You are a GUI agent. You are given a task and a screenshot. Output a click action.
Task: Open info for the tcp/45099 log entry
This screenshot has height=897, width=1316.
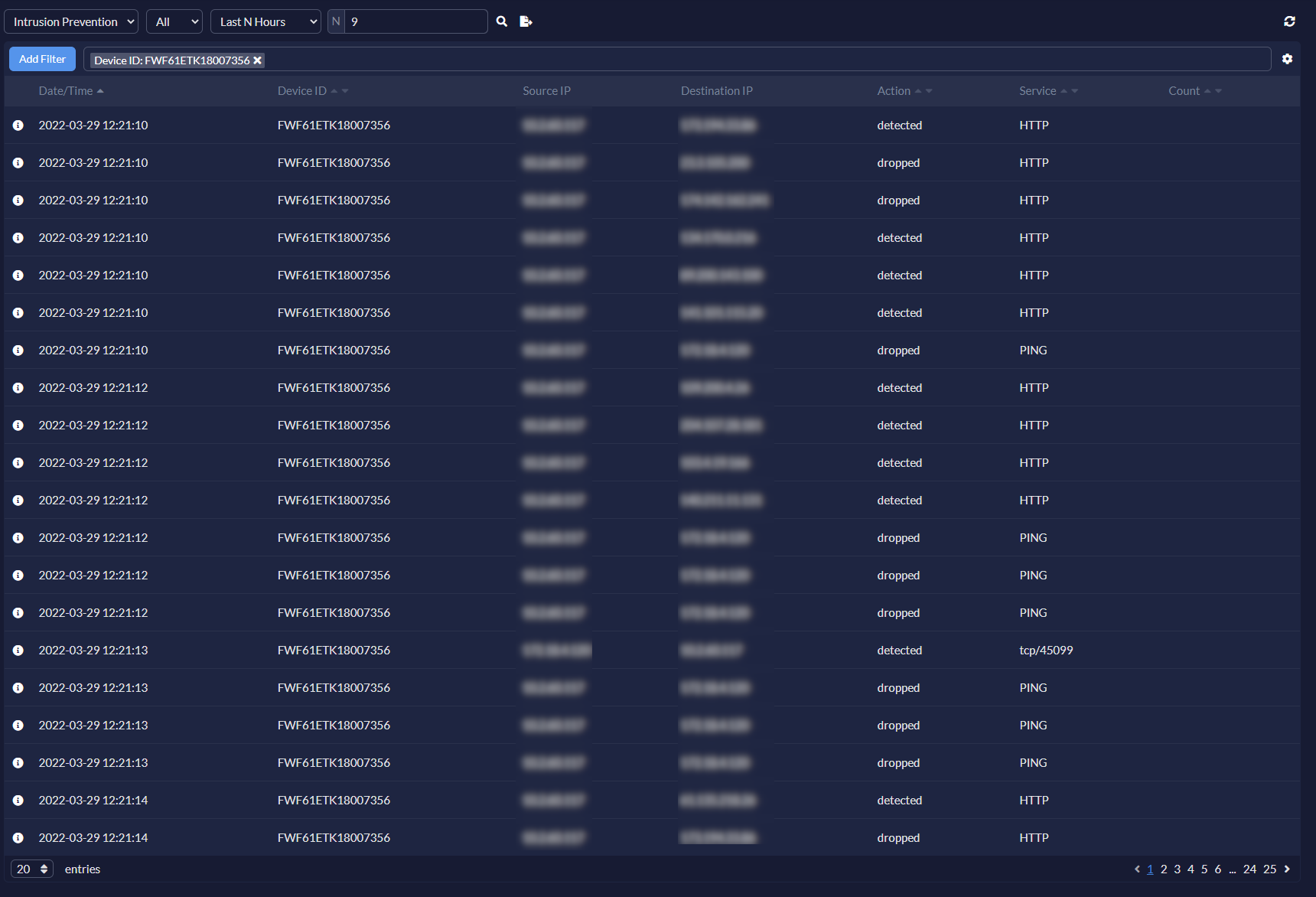pyautogui.click(x=18, y=651)
